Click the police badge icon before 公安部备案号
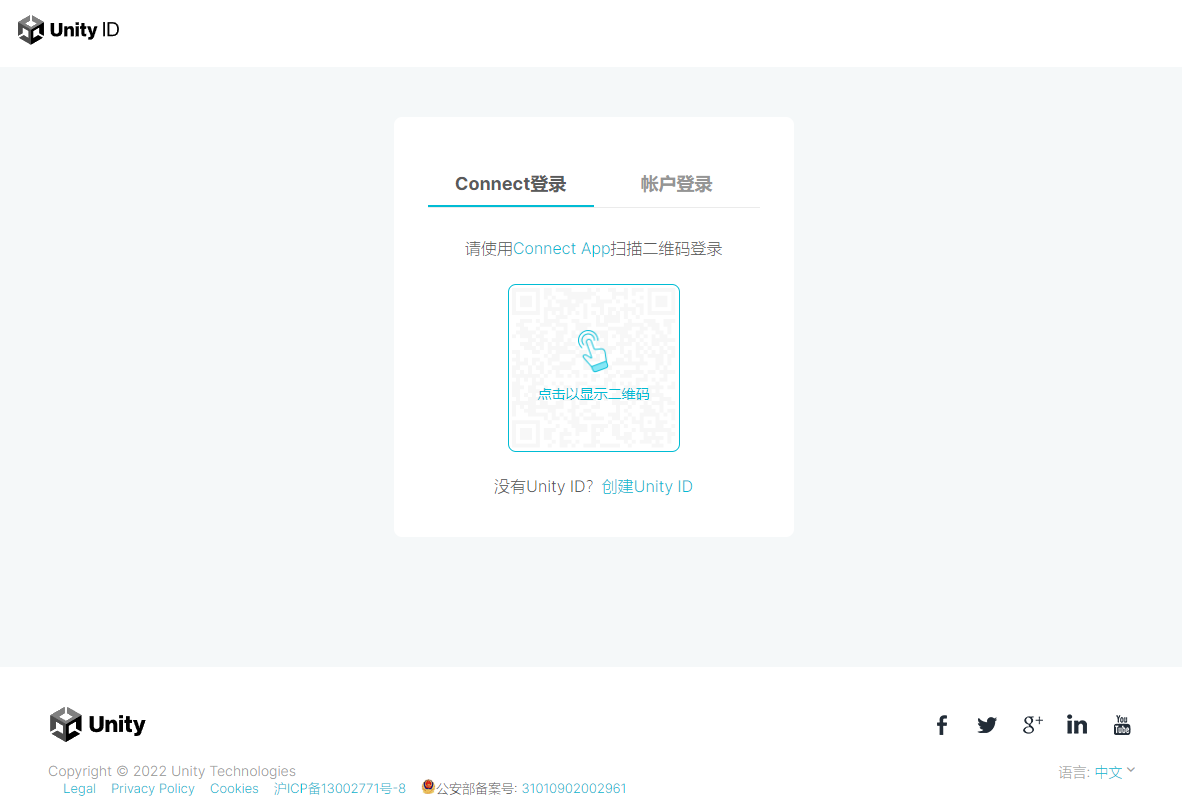 click(x=428, y=786)
